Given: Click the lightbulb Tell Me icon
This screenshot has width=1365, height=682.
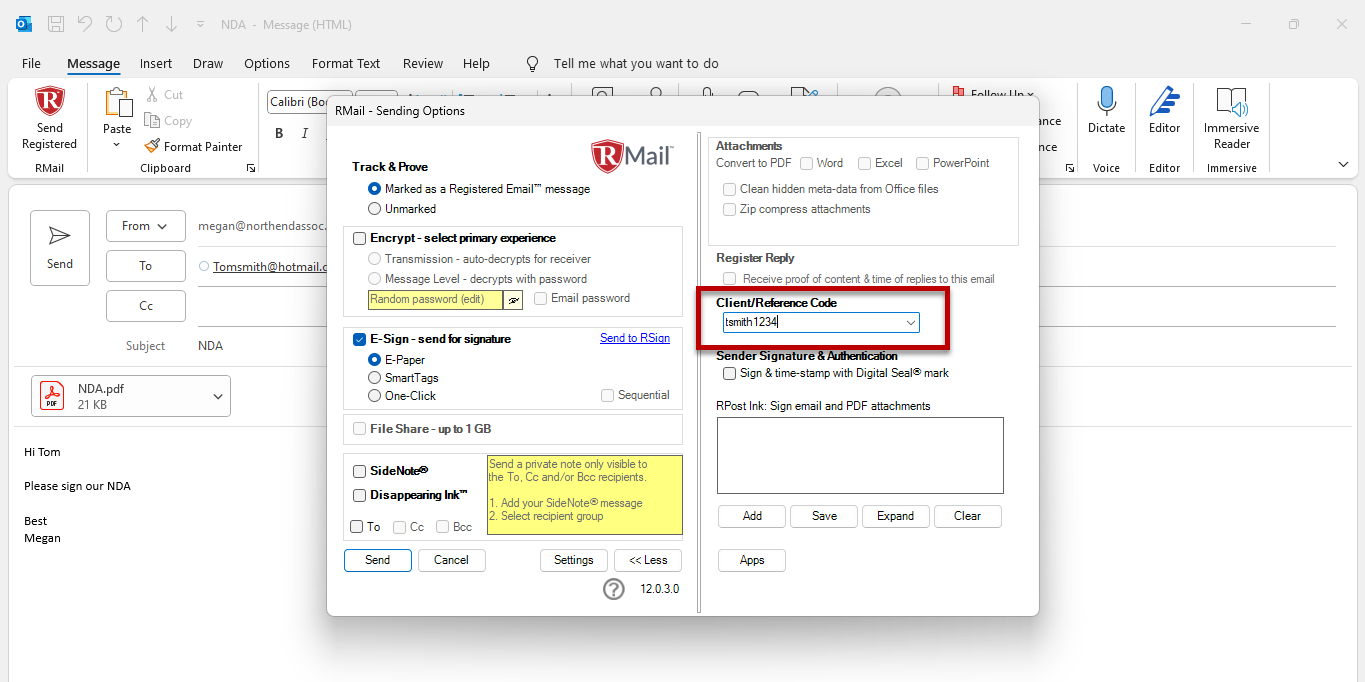Looking at the screenshot, I should [533, 63].
